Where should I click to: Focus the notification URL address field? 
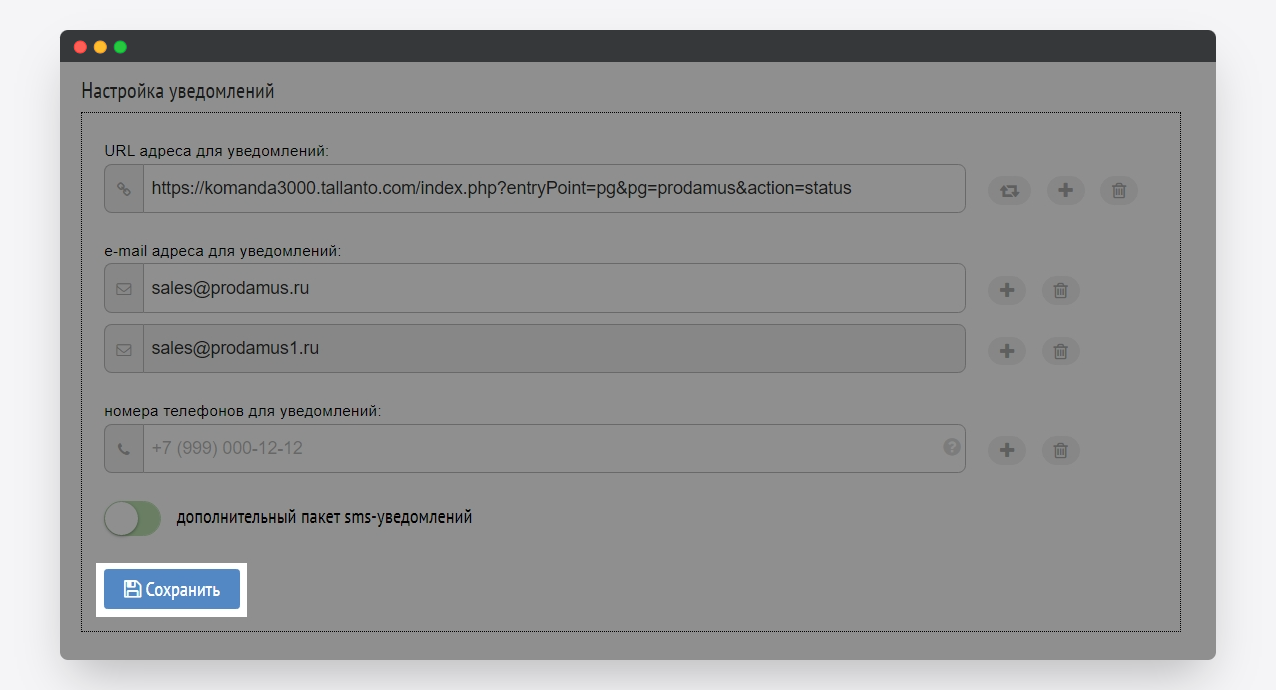[x=550, y=189]
